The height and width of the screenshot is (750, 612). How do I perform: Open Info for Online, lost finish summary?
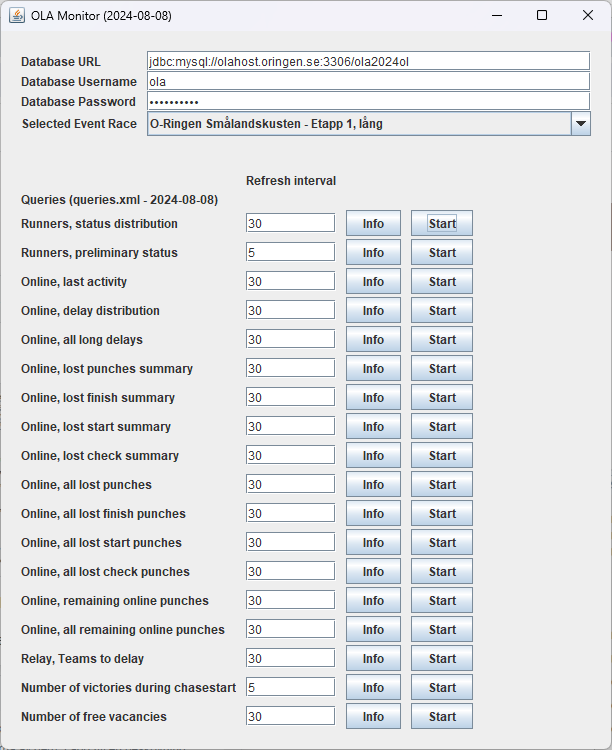pos(373,397)
